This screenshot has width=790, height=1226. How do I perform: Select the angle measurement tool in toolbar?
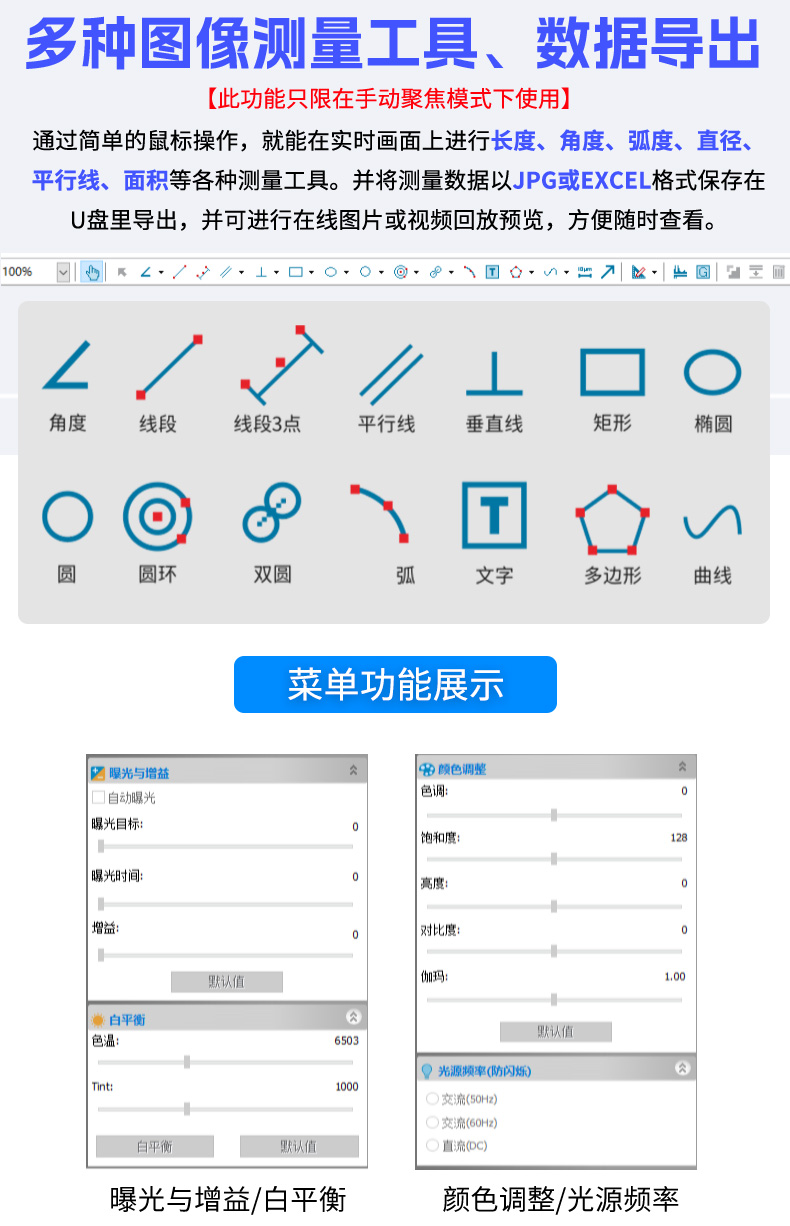pyautogui.click(x=146, y=272)
